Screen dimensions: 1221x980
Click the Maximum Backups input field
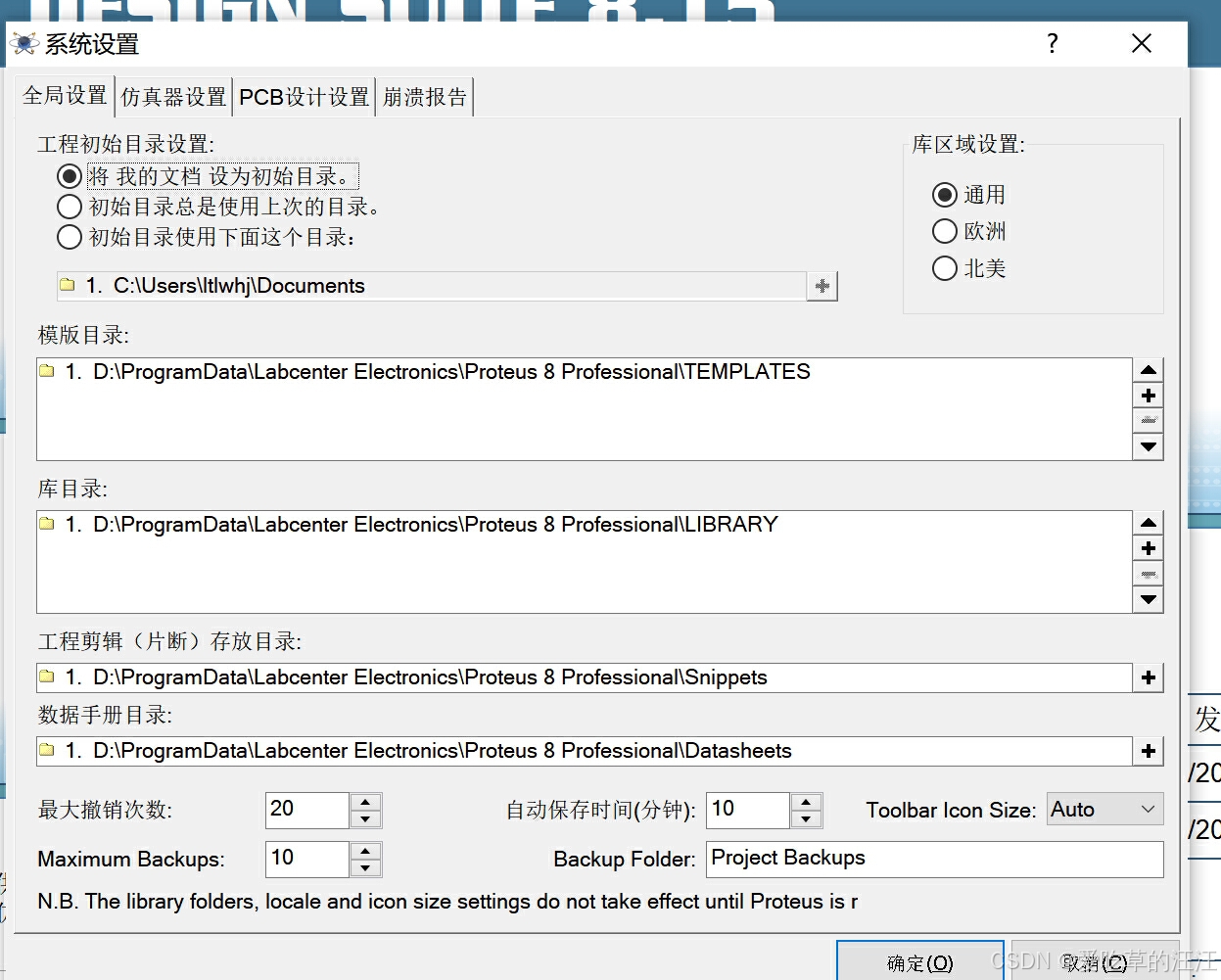[x=307, y=859]
